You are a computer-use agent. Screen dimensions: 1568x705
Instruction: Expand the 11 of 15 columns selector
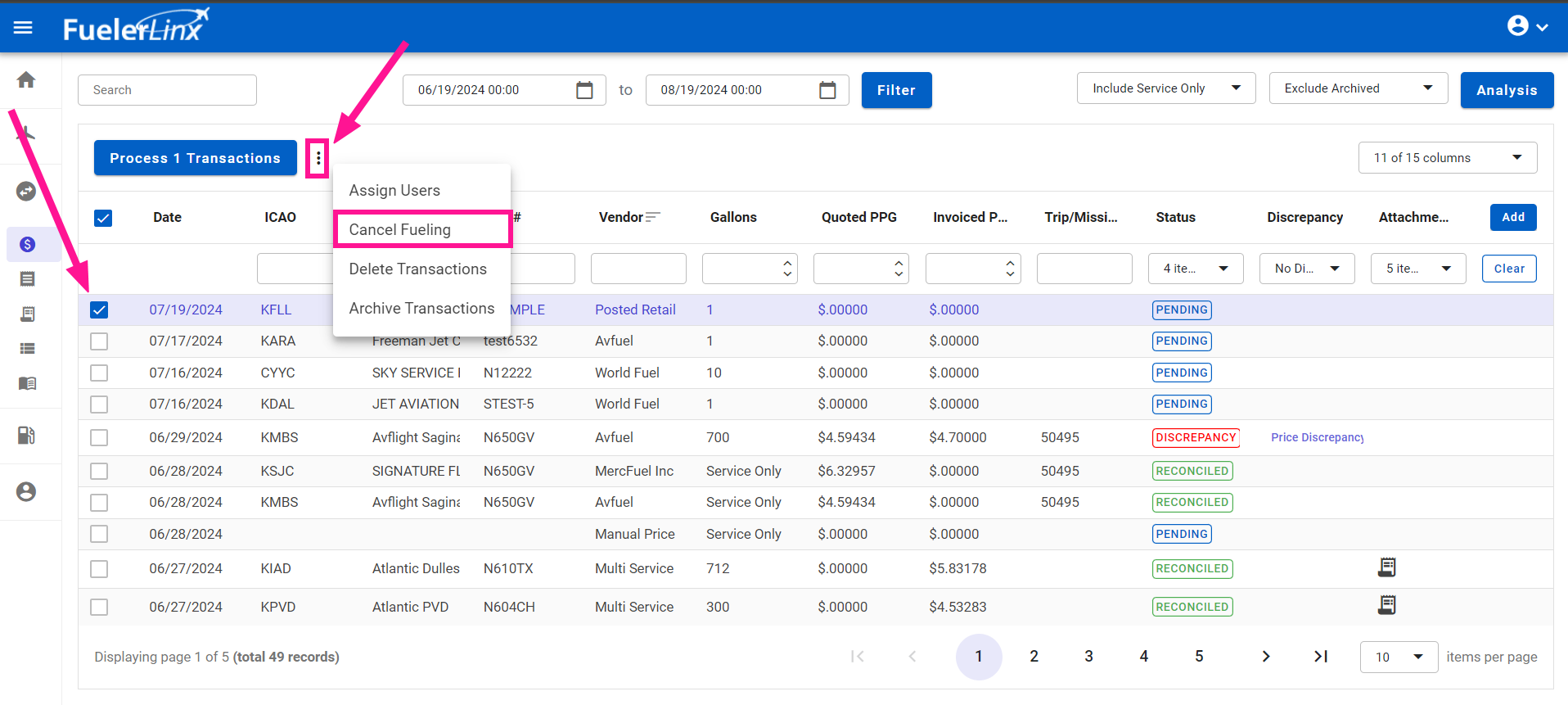pyautogui.click(x=1447, y=158)
